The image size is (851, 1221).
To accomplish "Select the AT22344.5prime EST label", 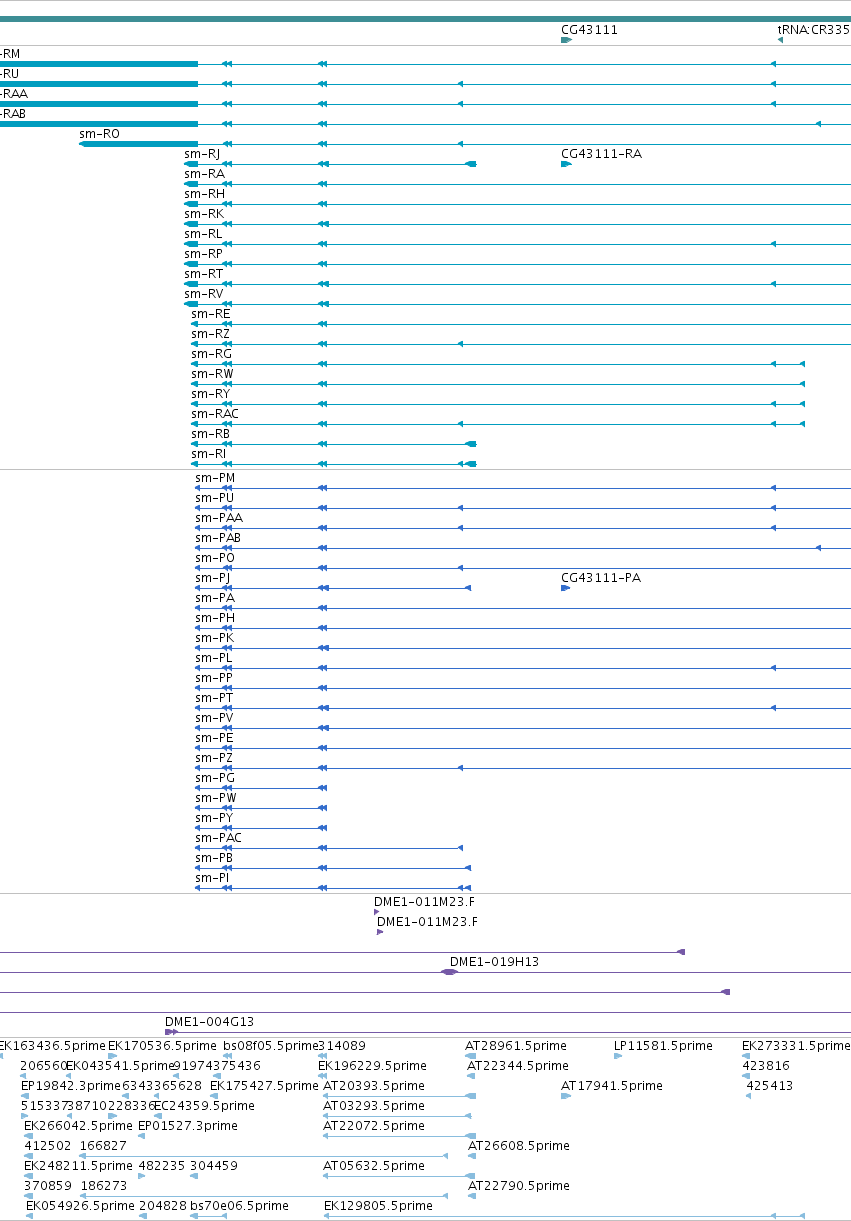I will click(x=518, y=1066).
